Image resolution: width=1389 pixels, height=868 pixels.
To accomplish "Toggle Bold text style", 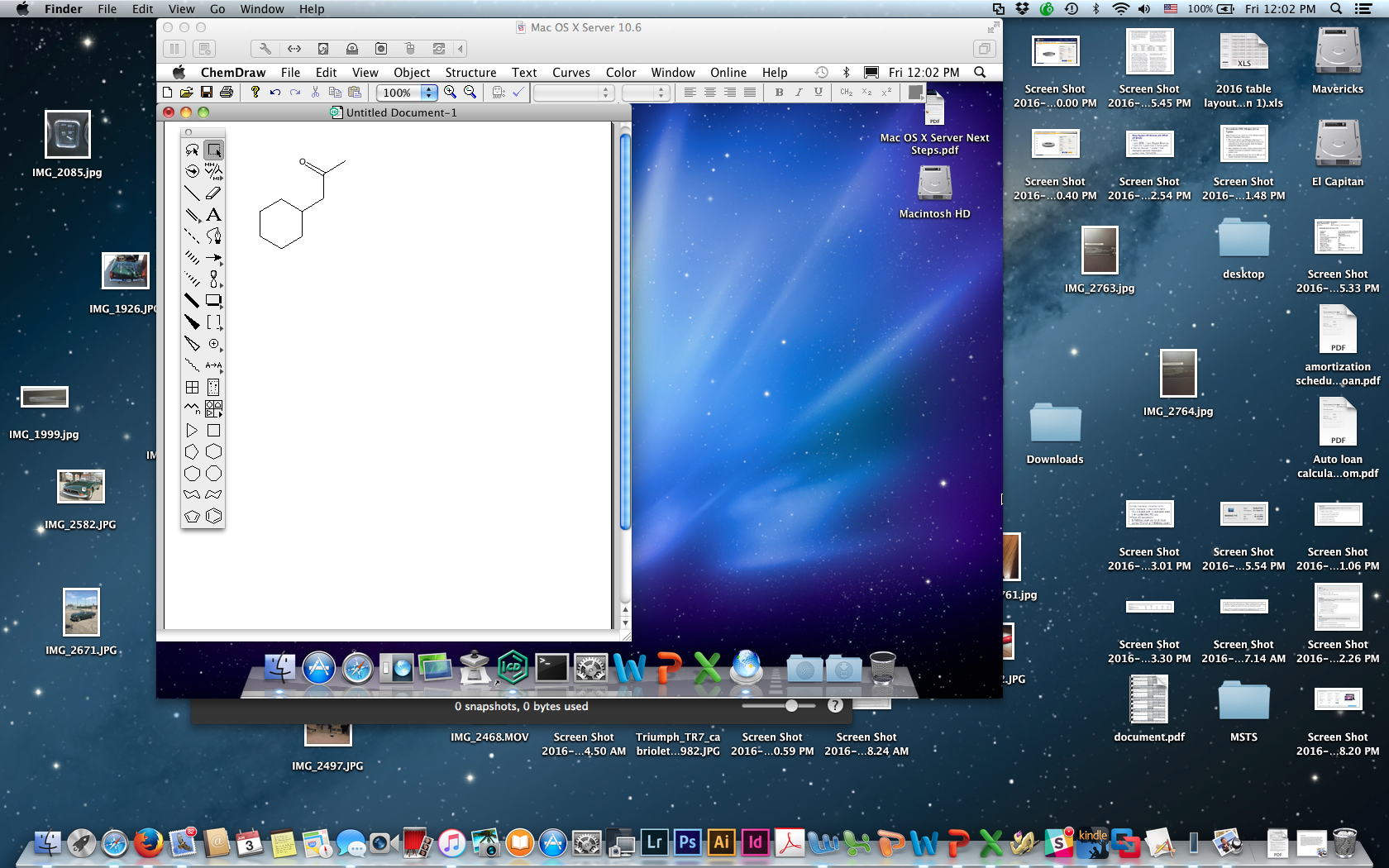I will point(779,93).
